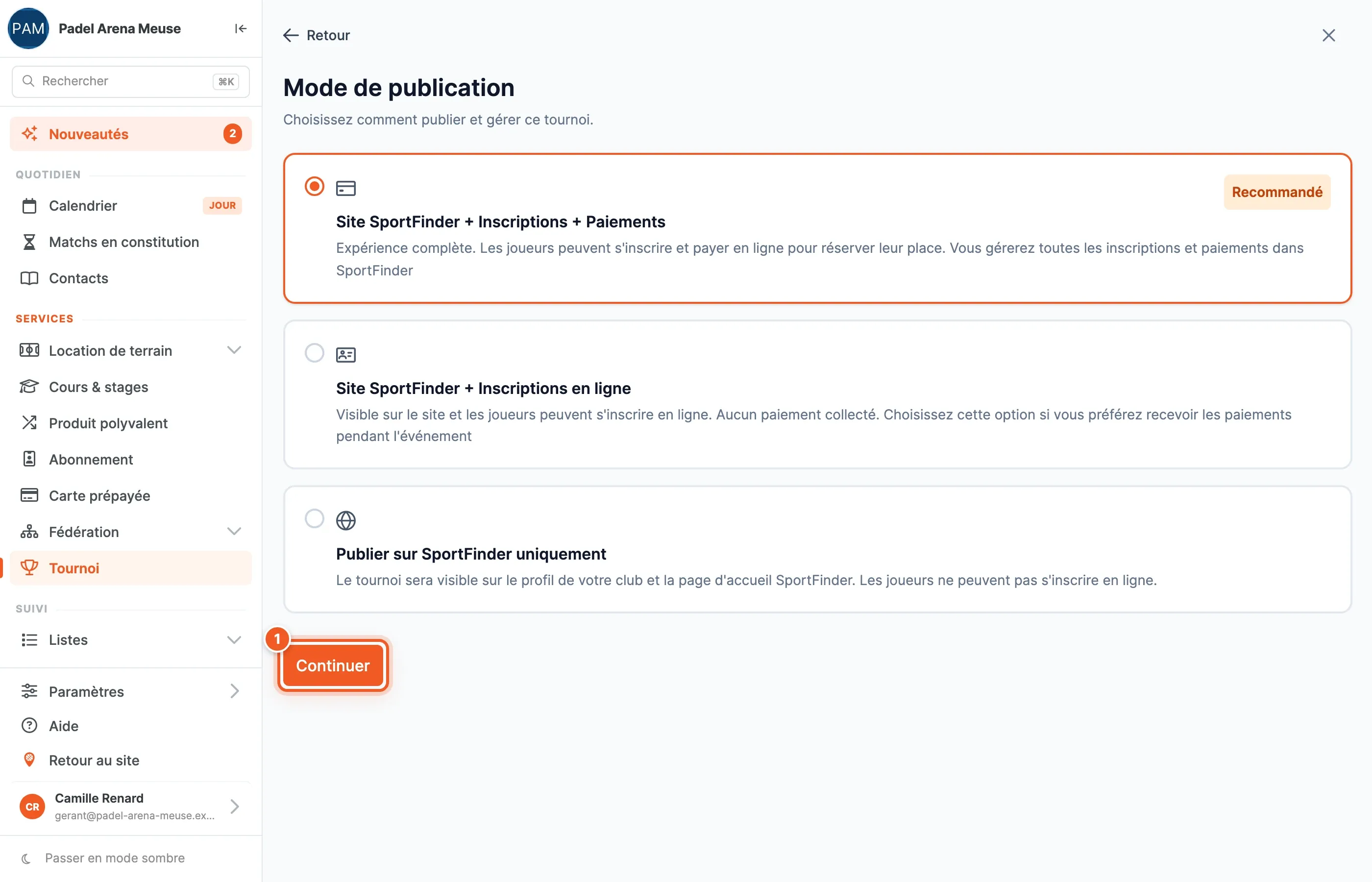Close the publication mode dialog
Image resolution: width=1372 pixels, height=882 pixels.
[x=1328, y=35]
